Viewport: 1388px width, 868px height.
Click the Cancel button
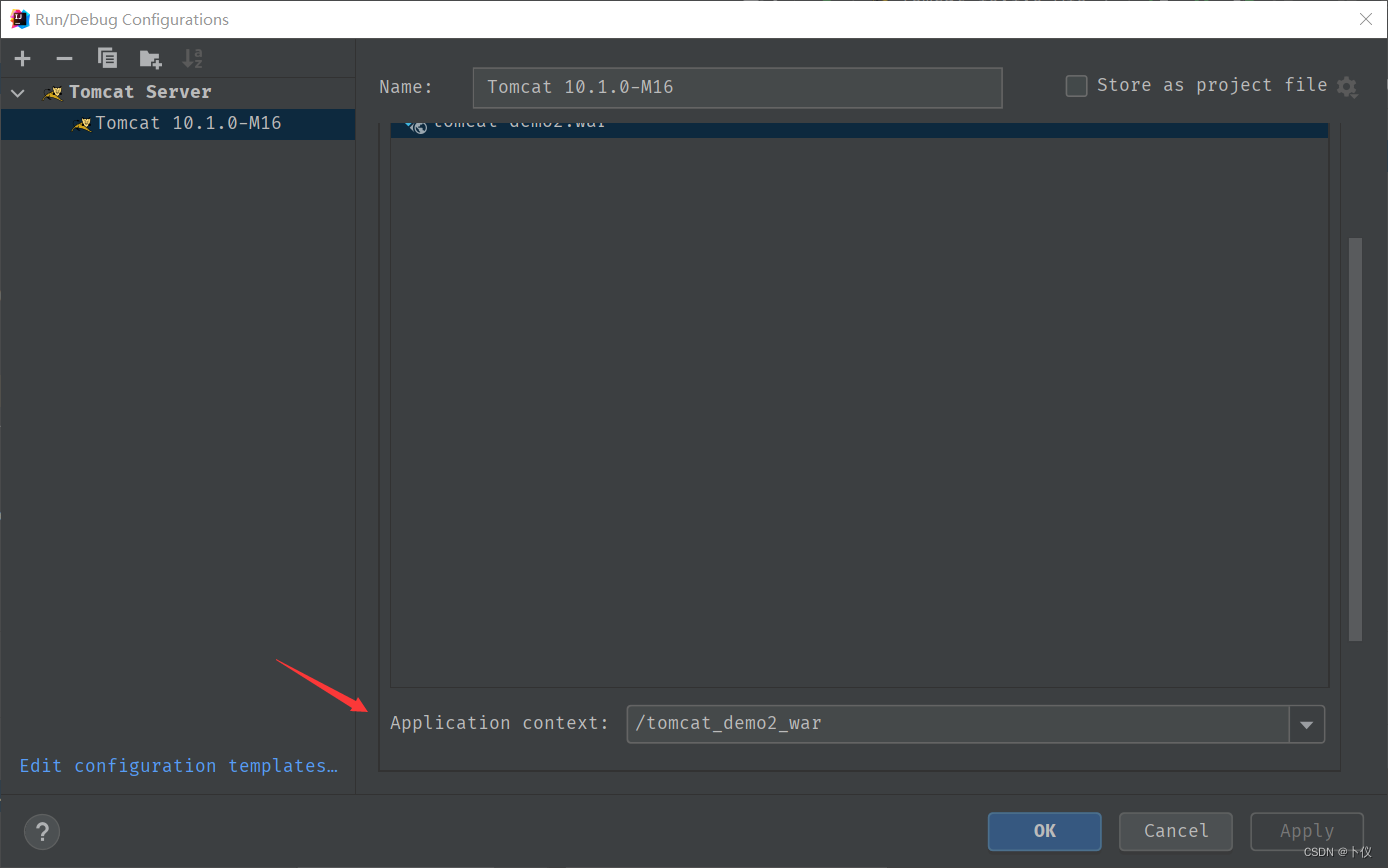click(1176, 831)
